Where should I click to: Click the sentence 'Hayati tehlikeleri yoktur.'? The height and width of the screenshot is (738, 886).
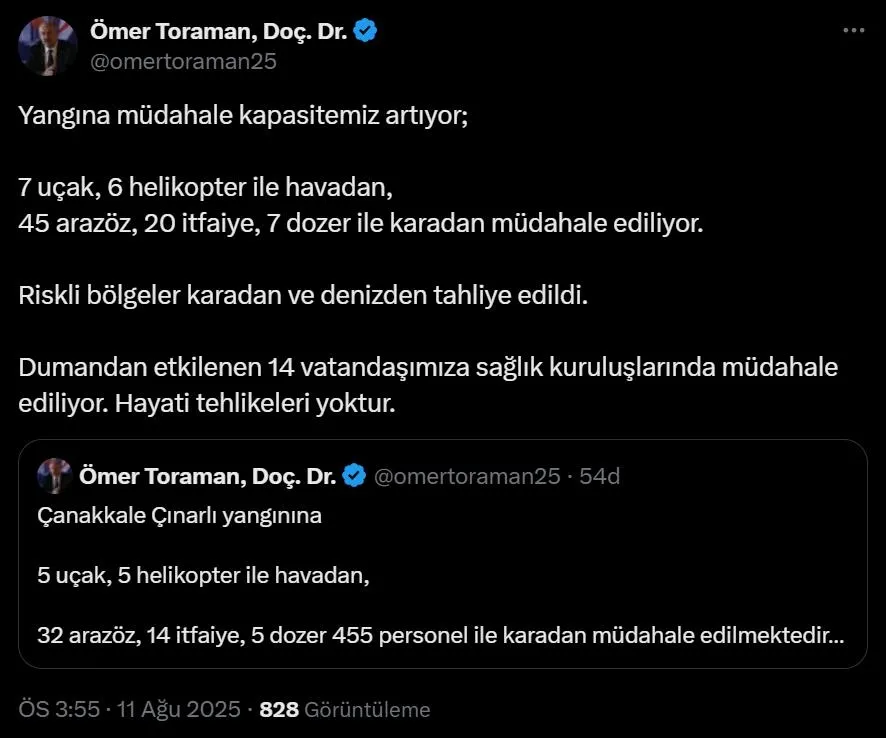click(255, 403)
